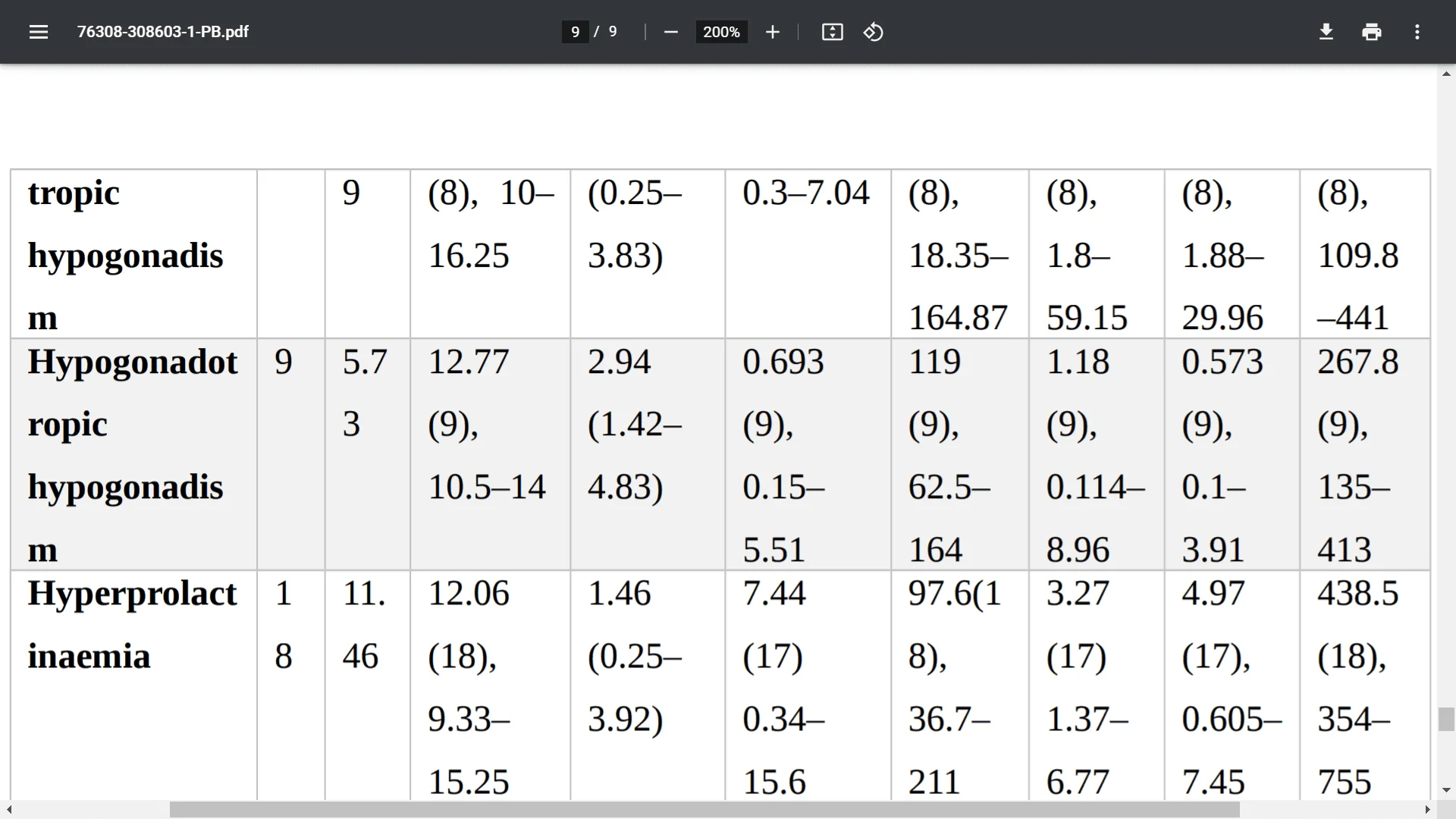
Task: Open the sidebar hamburger menu
Action: (39, 32)
